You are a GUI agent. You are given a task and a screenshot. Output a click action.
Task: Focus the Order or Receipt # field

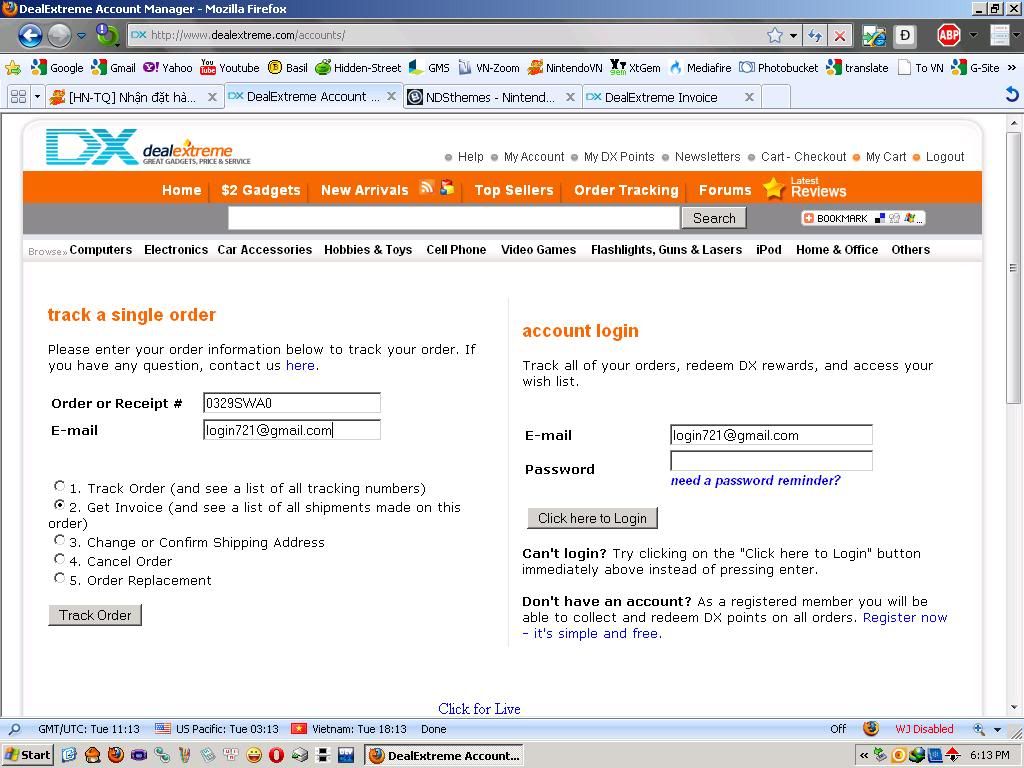point(292,403)
